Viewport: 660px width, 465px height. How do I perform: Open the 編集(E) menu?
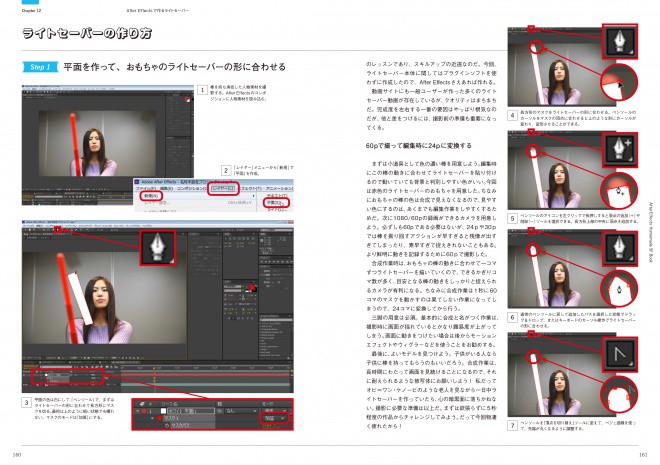166,189
